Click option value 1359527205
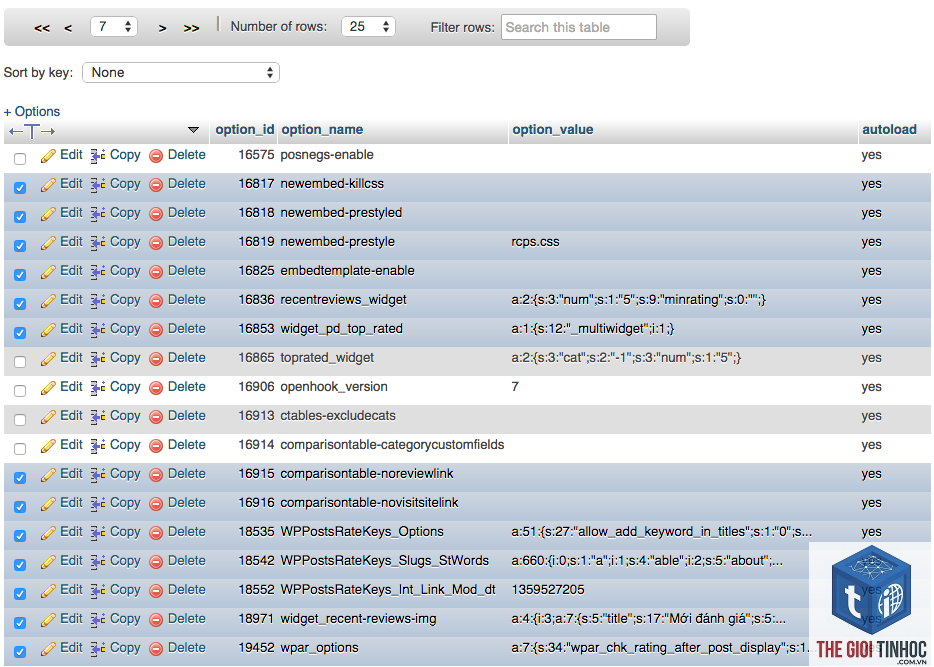This screenshot has width=934, height=667. pos(548,590)
